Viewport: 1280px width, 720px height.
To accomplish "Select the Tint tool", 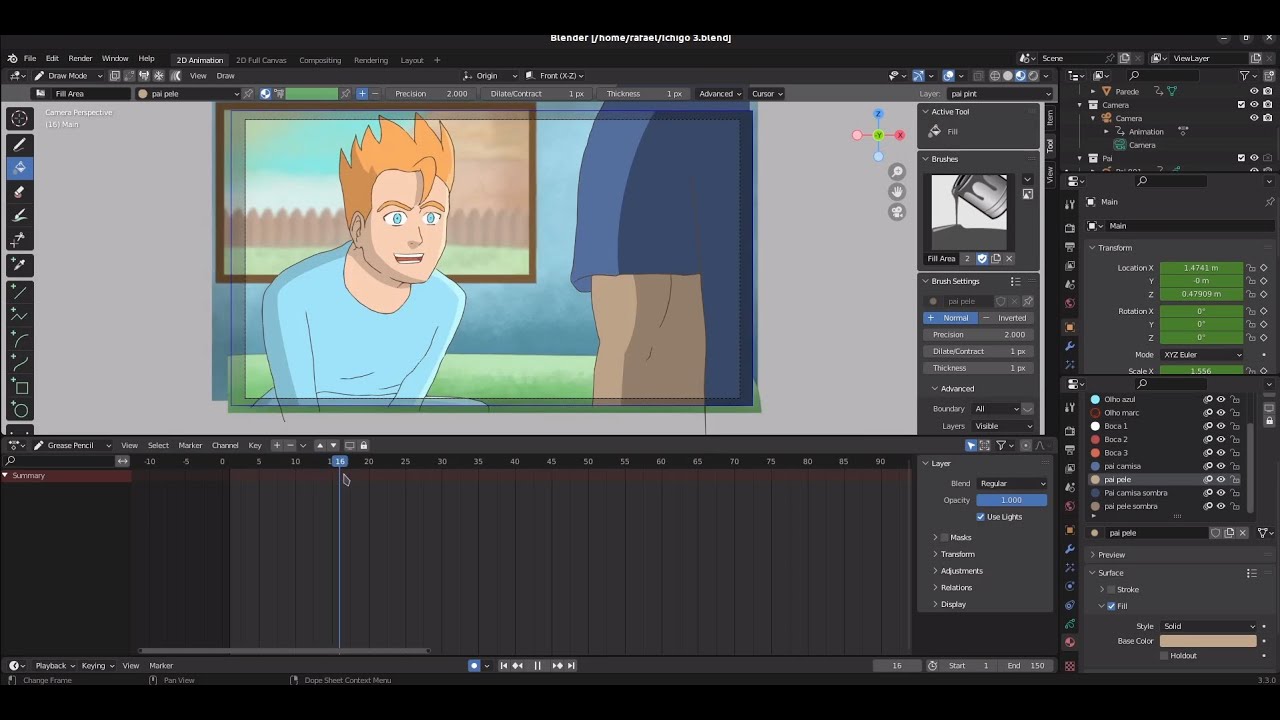I will coord(20,216).
